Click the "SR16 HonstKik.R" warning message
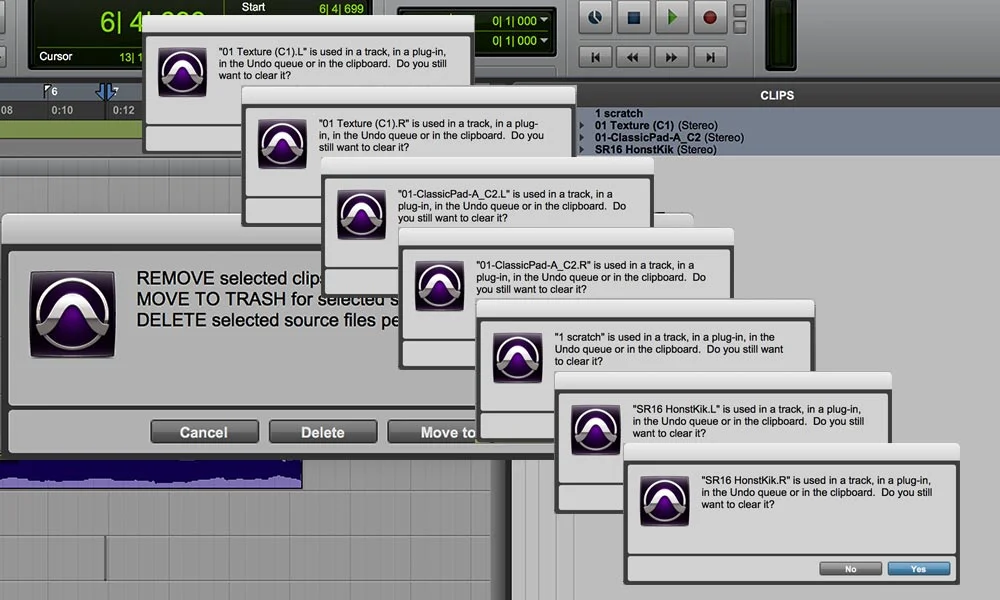 pyautogui.click(x=816, y=492)
